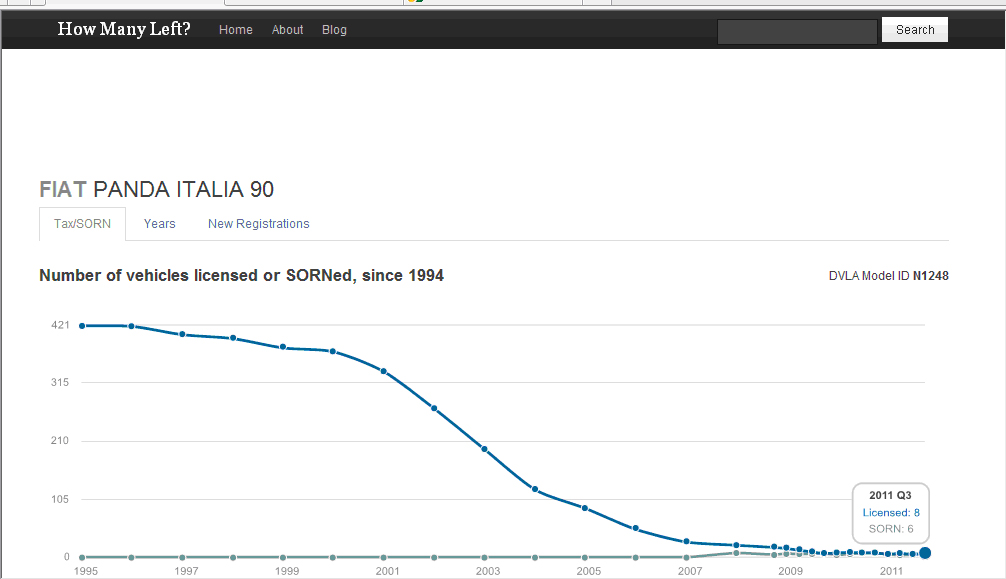The image size is (1006, 579).
Task: Select the FIAT make heading
Action: pos(63,189)
